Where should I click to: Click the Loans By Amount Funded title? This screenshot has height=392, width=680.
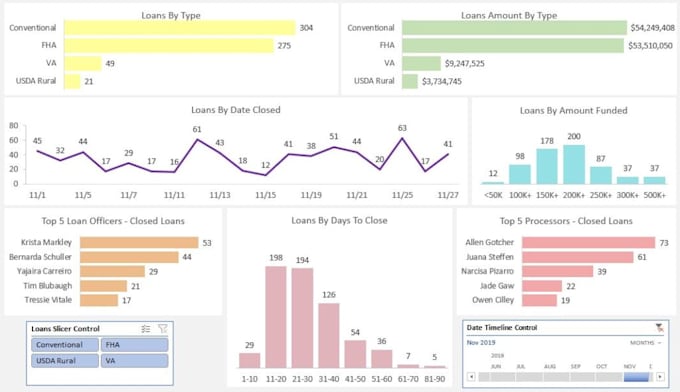574,111
